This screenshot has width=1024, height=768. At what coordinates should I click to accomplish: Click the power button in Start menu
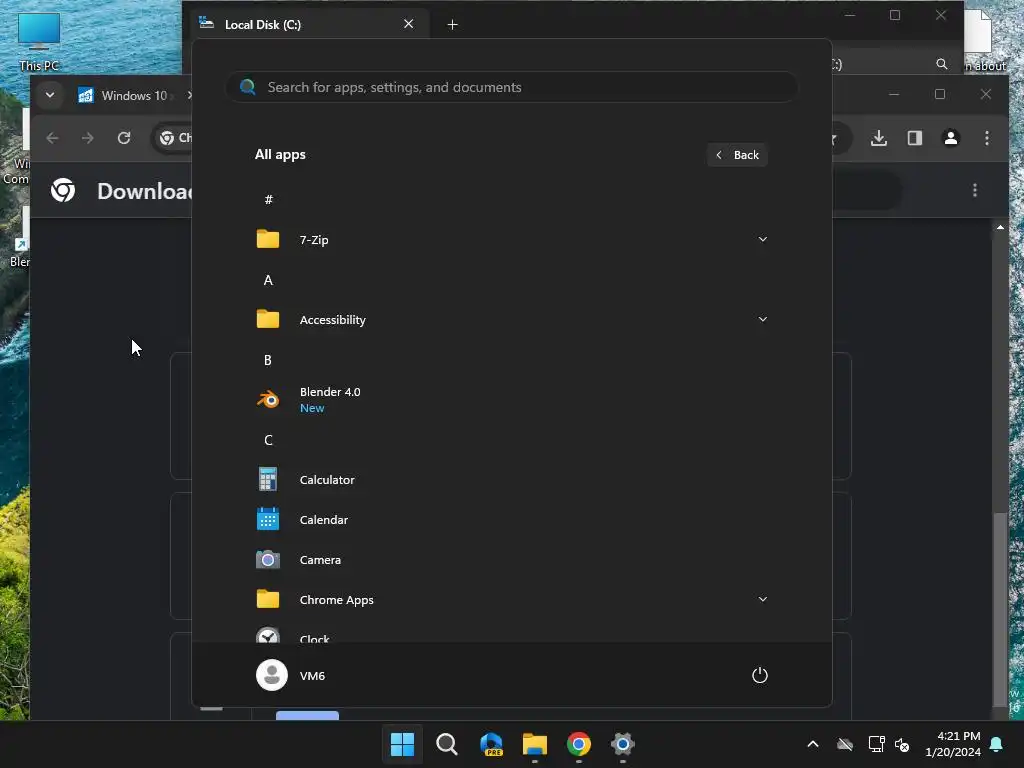click(x=760, y=675)
